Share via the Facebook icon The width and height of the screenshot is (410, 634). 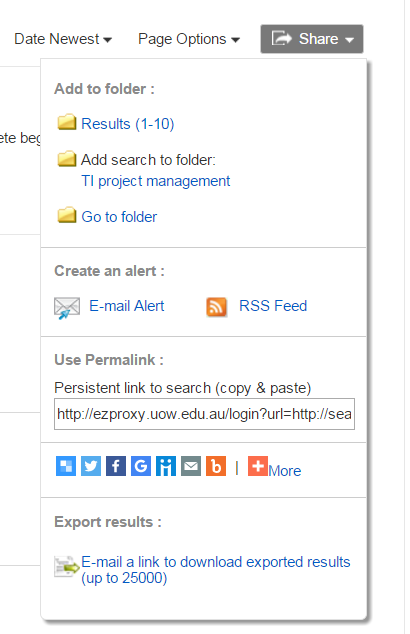tap(116, 466)
